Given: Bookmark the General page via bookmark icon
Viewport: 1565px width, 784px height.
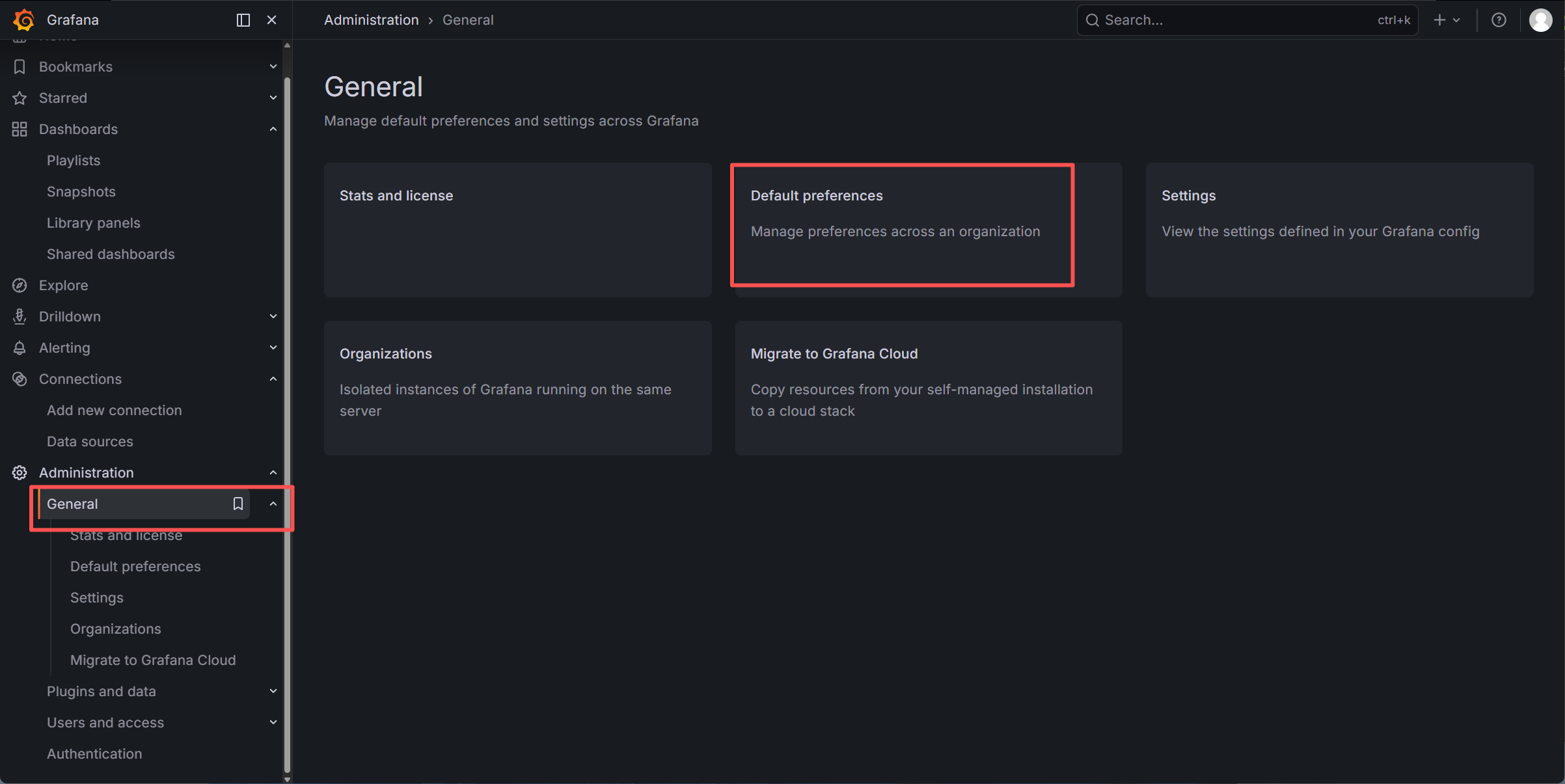Looking at the screenshot, I should point(238,504).
